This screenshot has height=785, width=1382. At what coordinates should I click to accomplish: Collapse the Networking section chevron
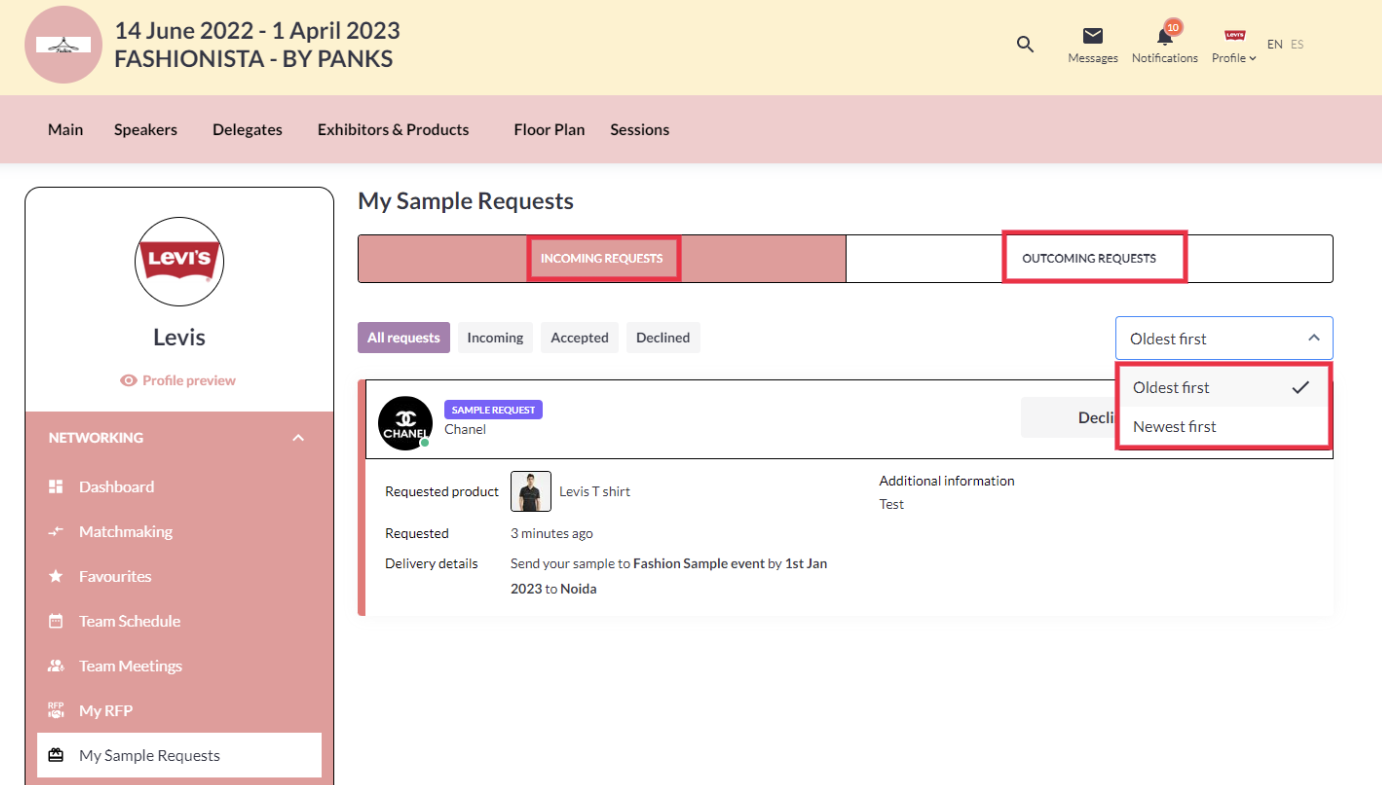(298, 438)
